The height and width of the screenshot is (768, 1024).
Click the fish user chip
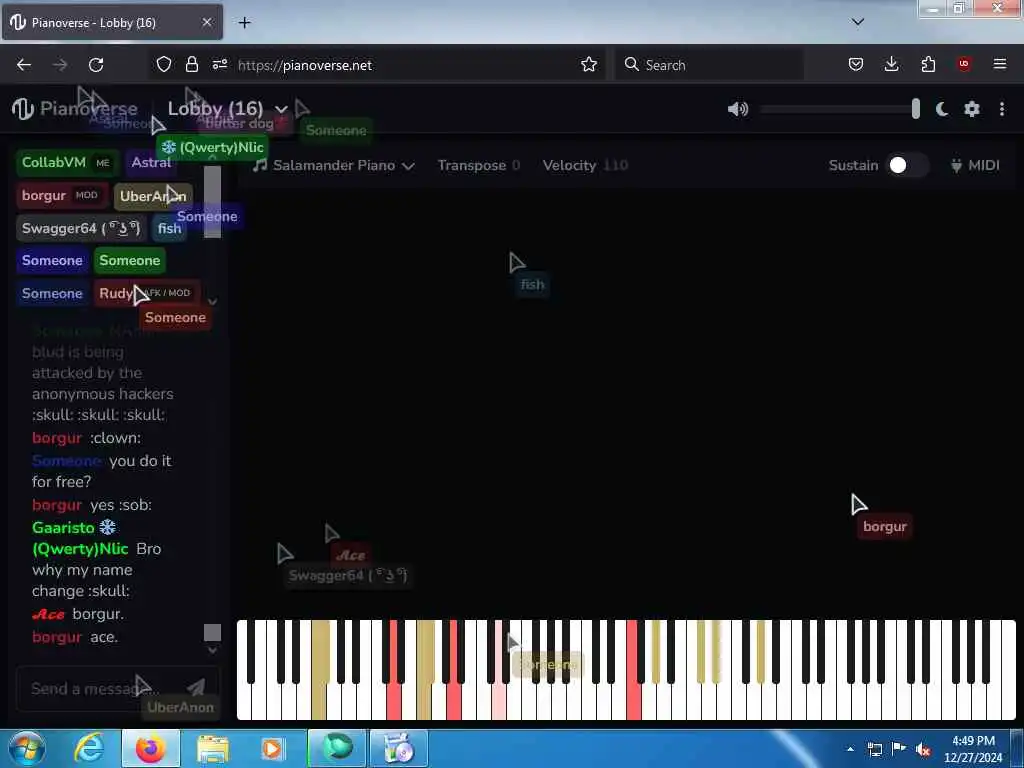(x=169, y=228)
